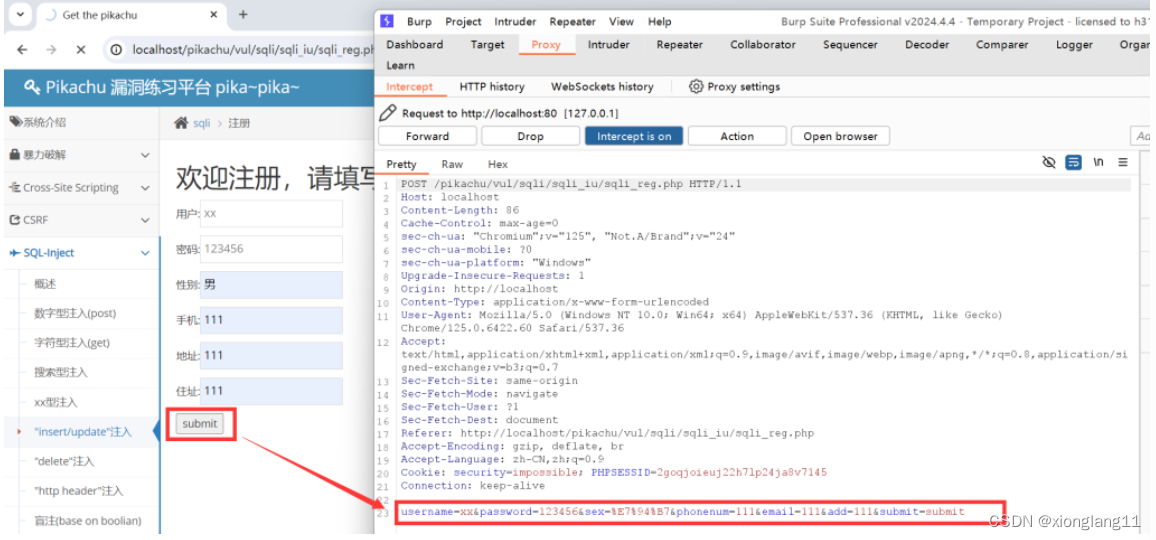This screenshot has width=1156, height=540.
Task: Drop the intercepted request
Action: click(530, 136)
